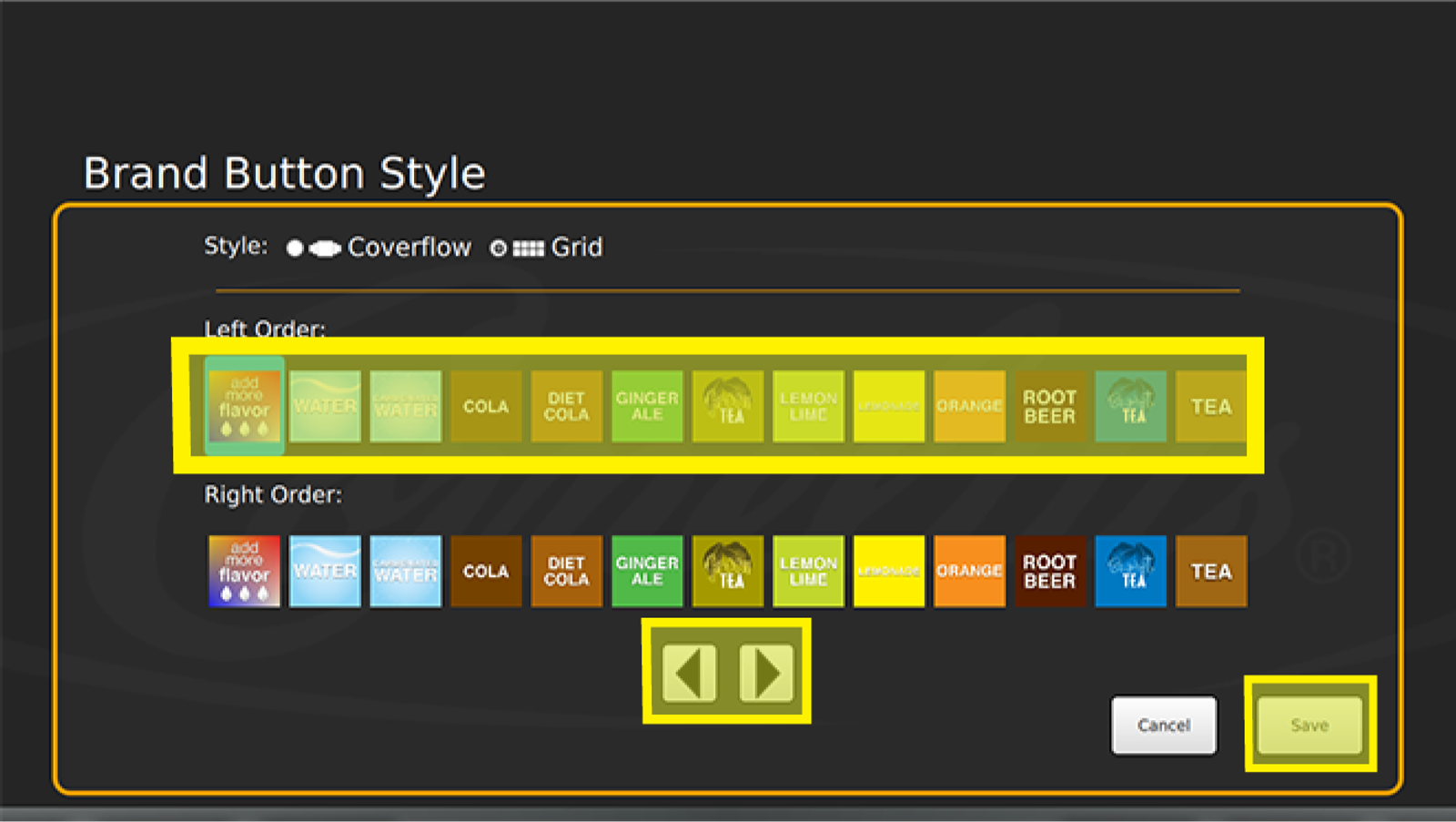Choose ORANGE tile in Left Order row

pos(969,406)
